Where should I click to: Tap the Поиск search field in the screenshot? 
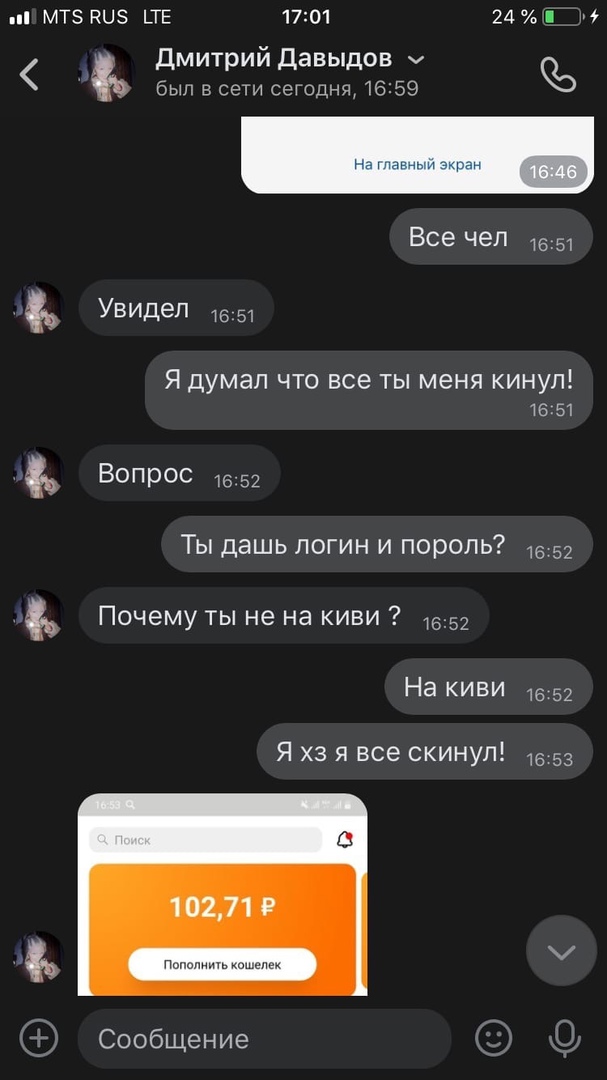(205, 840)
